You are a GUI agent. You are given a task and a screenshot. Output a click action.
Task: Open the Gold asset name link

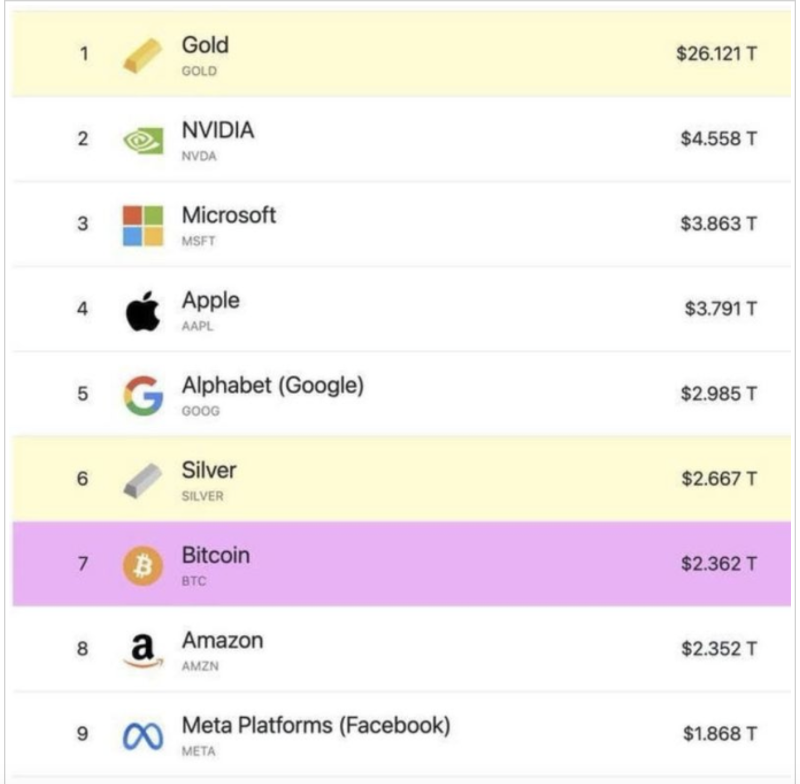pos(205,45)
